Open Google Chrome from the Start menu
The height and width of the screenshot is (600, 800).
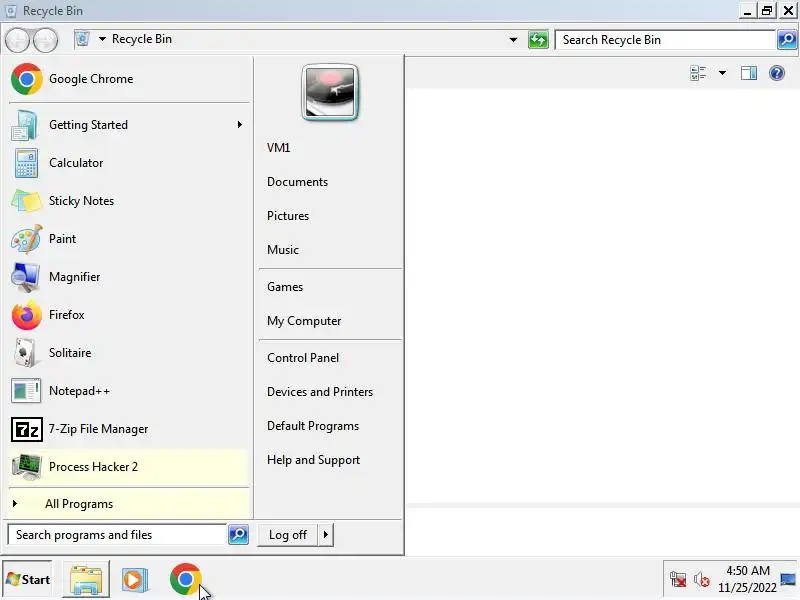tap(129, 79)
